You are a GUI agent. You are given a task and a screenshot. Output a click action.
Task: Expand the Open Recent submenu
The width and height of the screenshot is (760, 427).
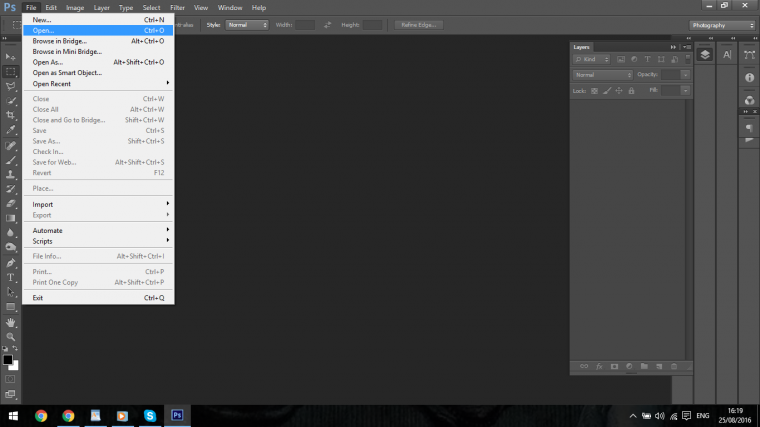tap(98, 84)
